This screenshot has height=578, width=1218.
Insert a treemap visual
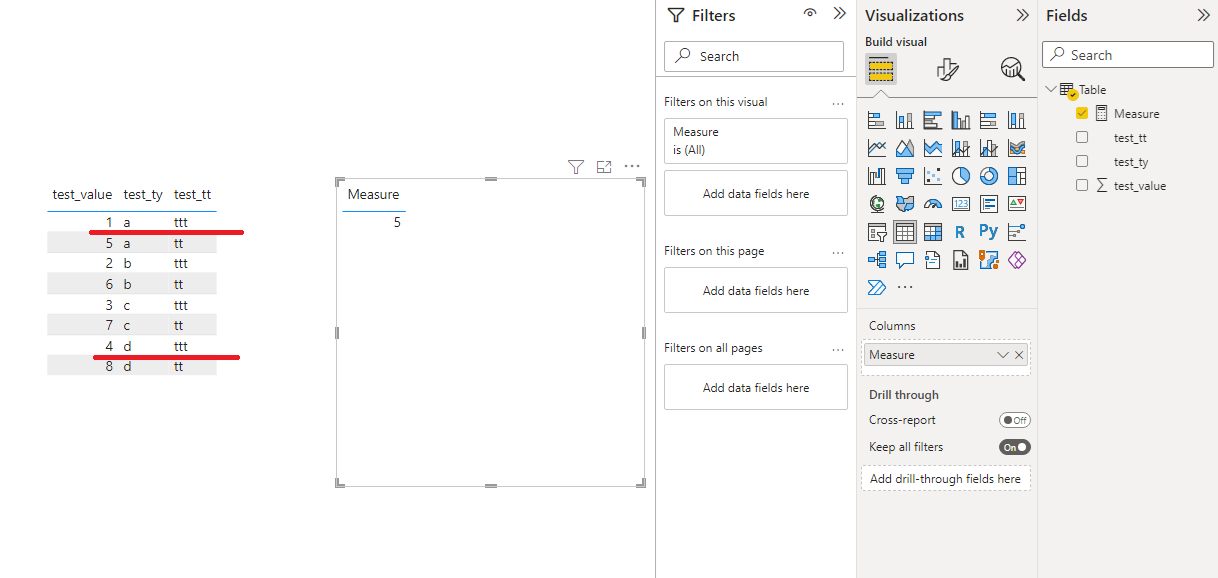1017,176
